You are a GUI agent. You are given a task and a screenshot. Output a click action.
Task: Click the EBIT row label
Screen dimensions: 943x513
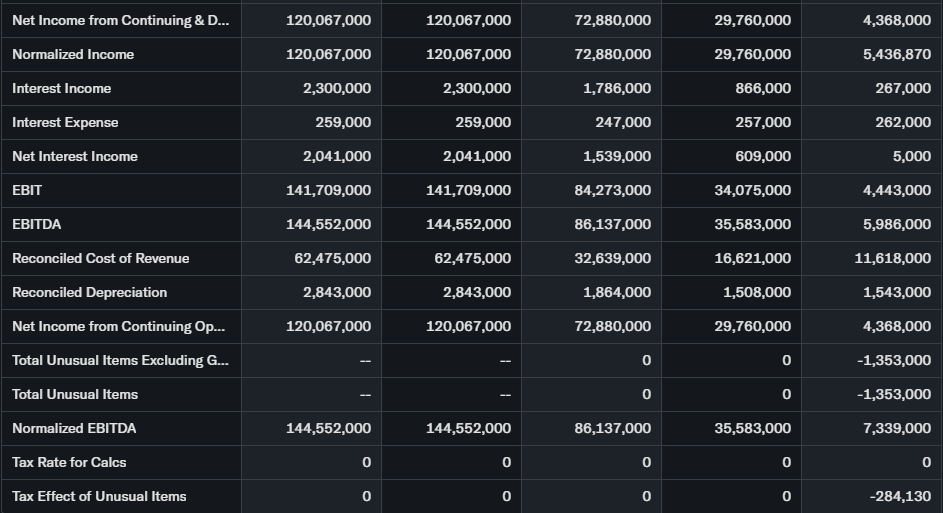click(x=27, y=190)
